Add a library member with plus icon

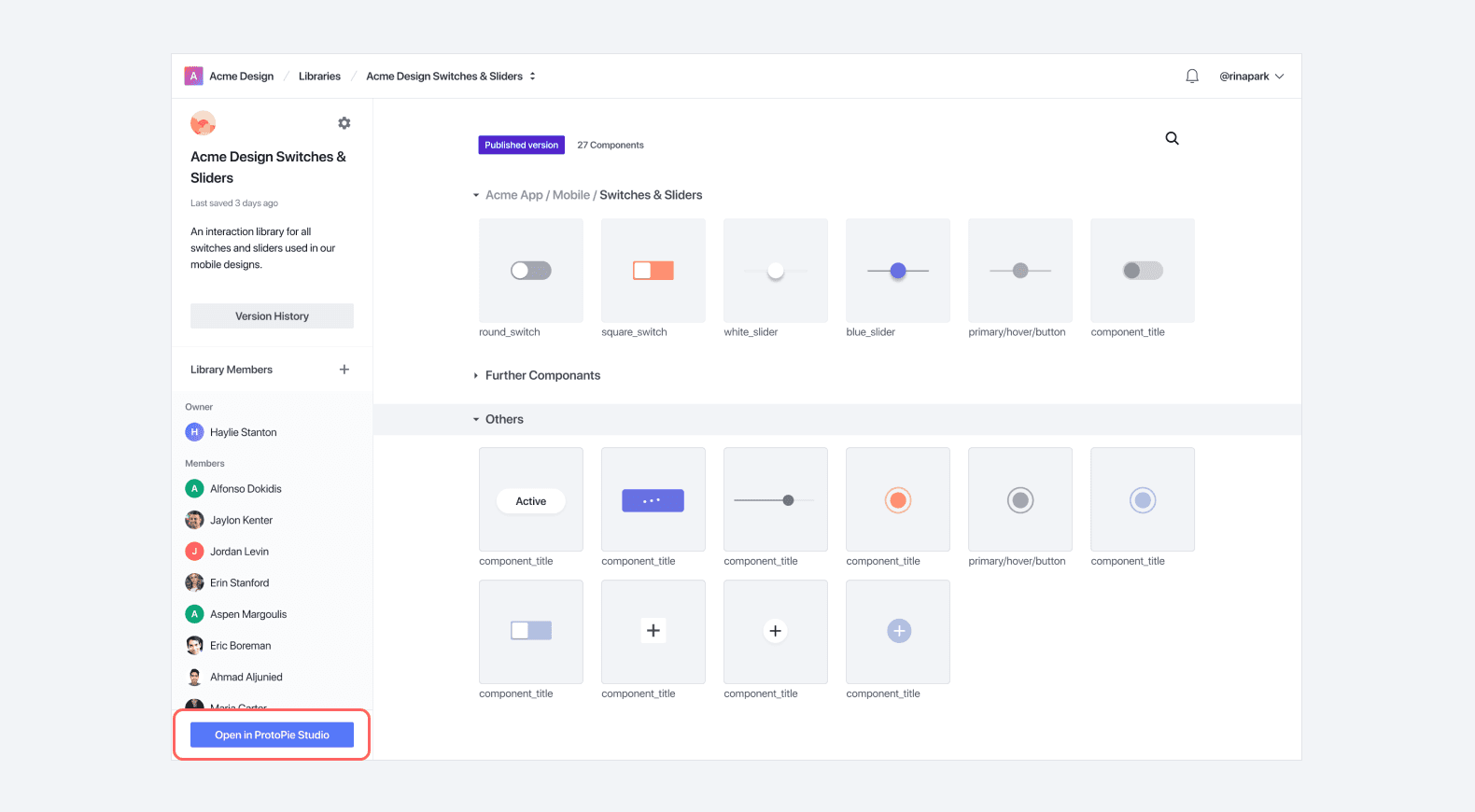344,370
